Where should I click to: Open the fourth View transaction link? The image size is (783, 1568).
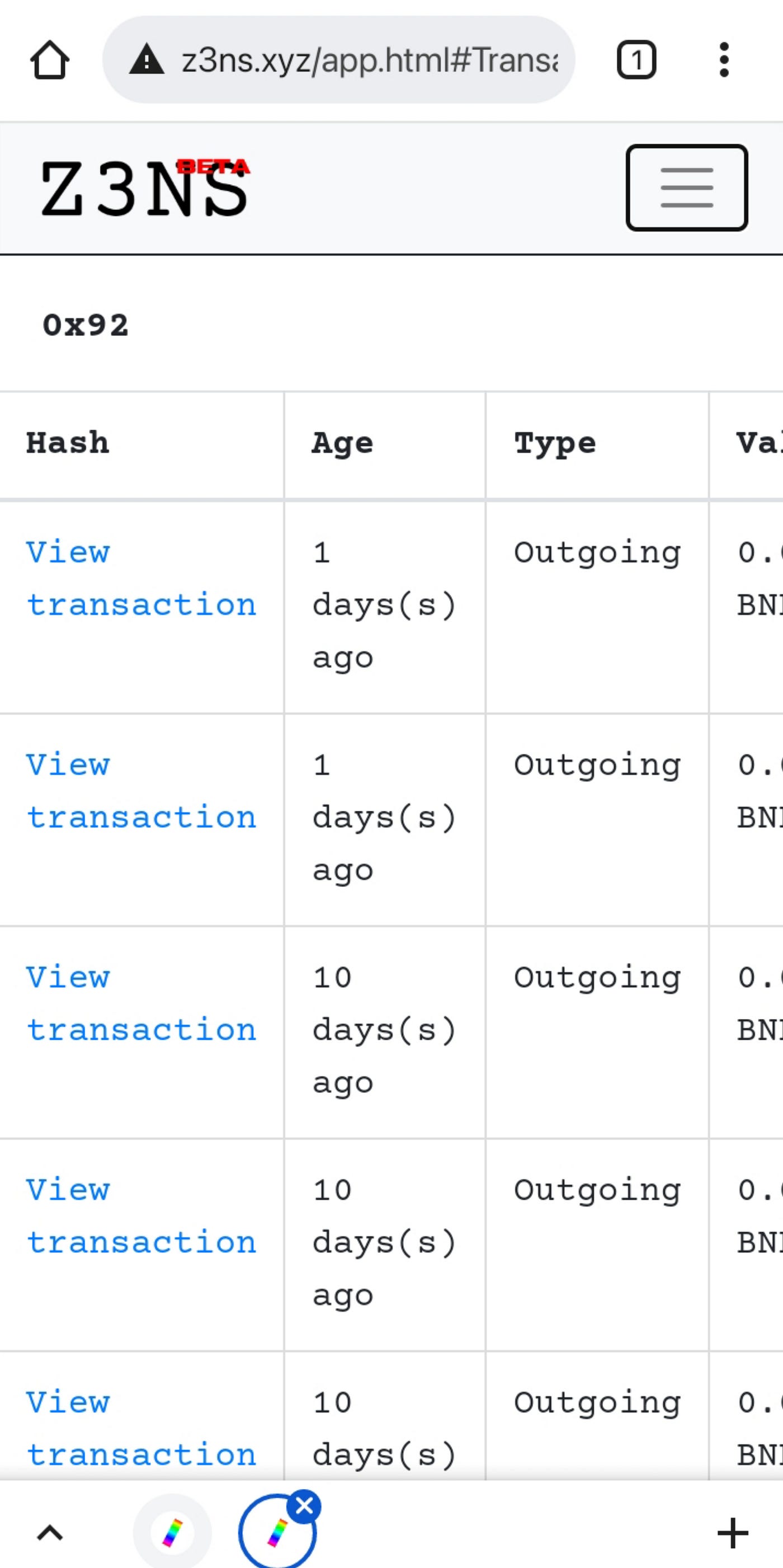click(x=140, y=1215)
